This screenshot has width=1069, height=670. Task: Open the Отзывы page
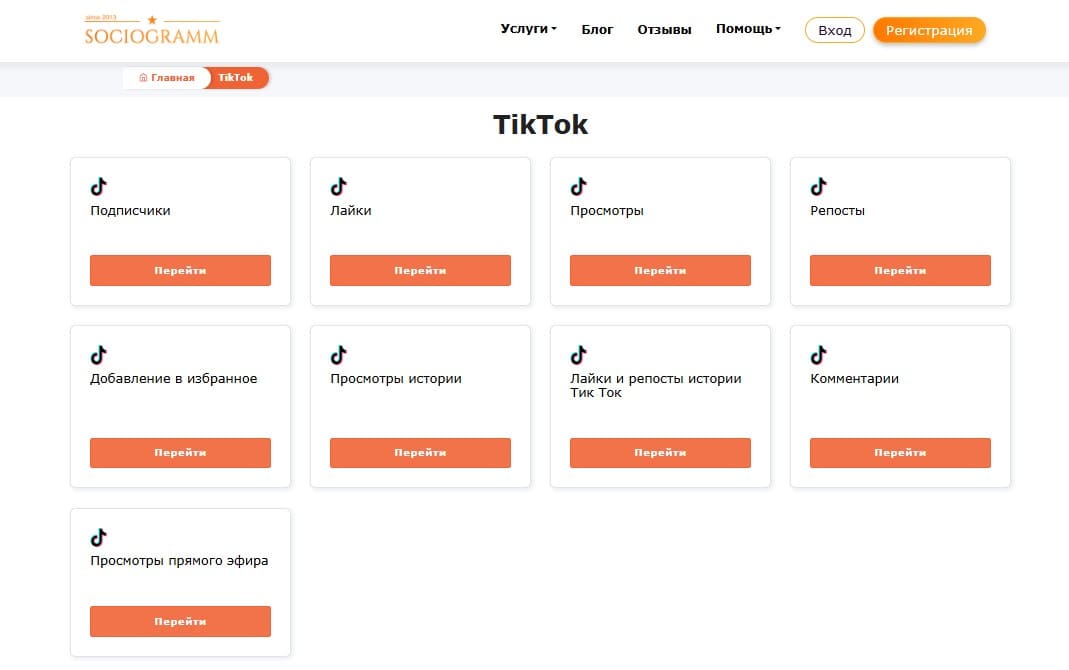coord(664,29)
